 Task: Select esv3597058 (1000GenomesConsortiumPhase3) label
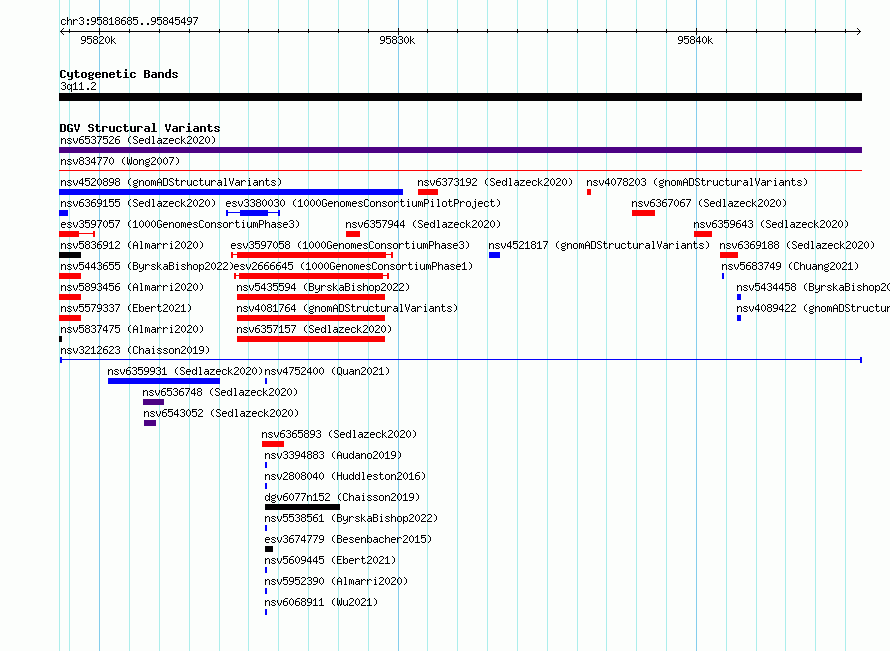(x=350, y=245)
